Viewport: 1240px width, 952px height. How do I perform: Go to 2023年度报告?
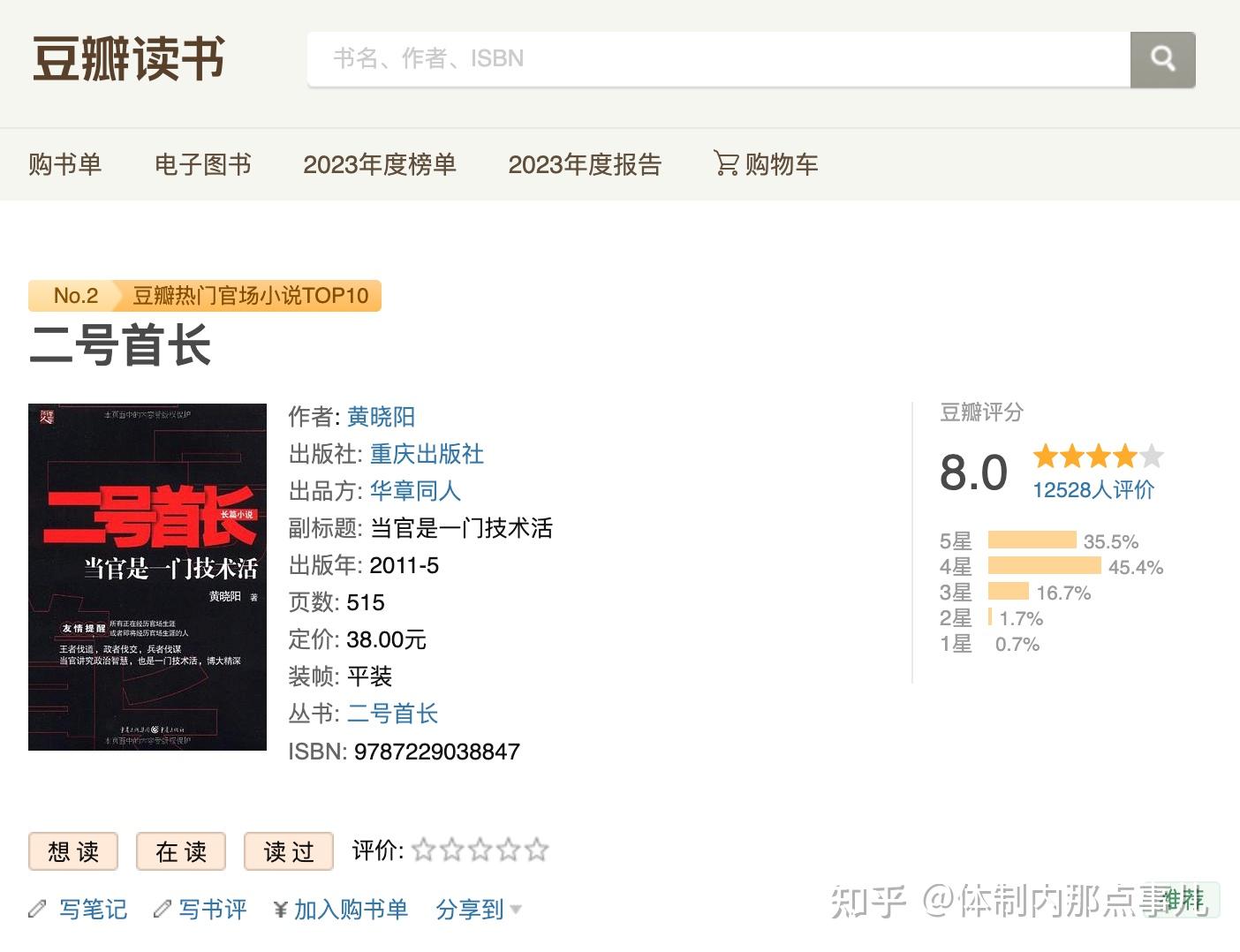click(x=585, y=164)
